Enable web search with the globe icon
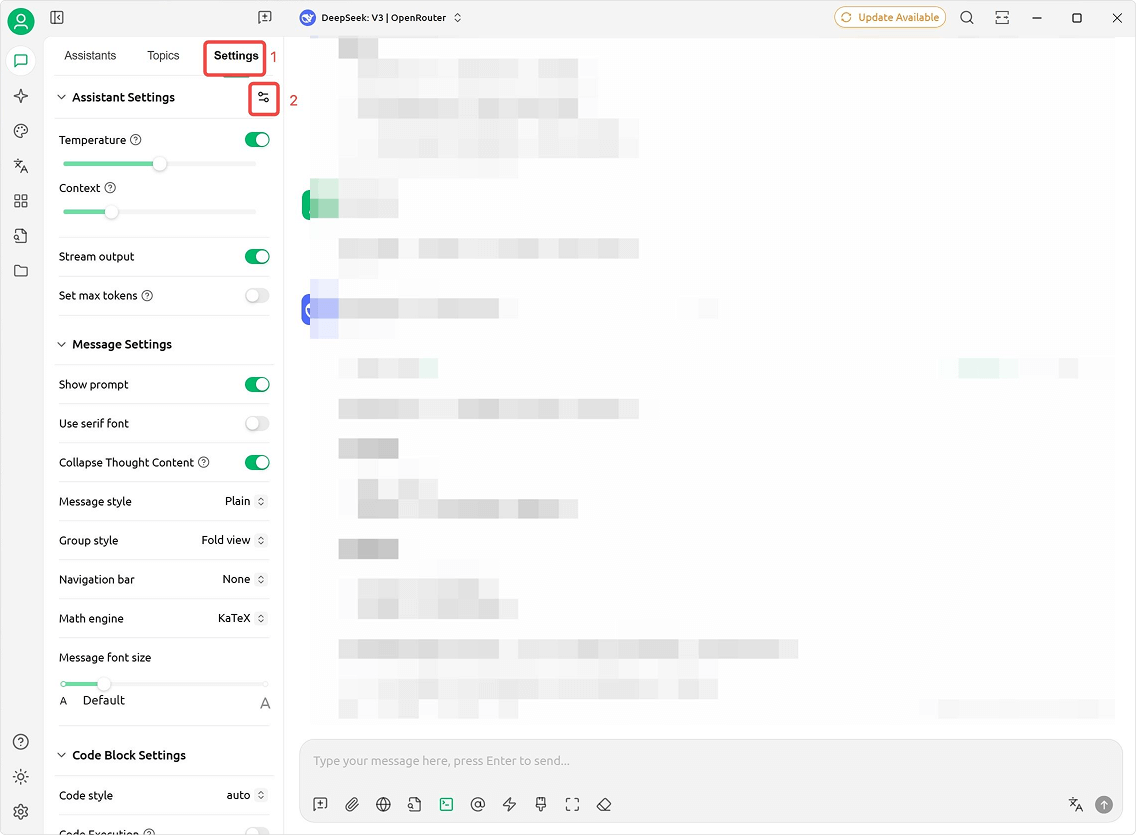1136x835 pixels. click(x=383, y=805)
